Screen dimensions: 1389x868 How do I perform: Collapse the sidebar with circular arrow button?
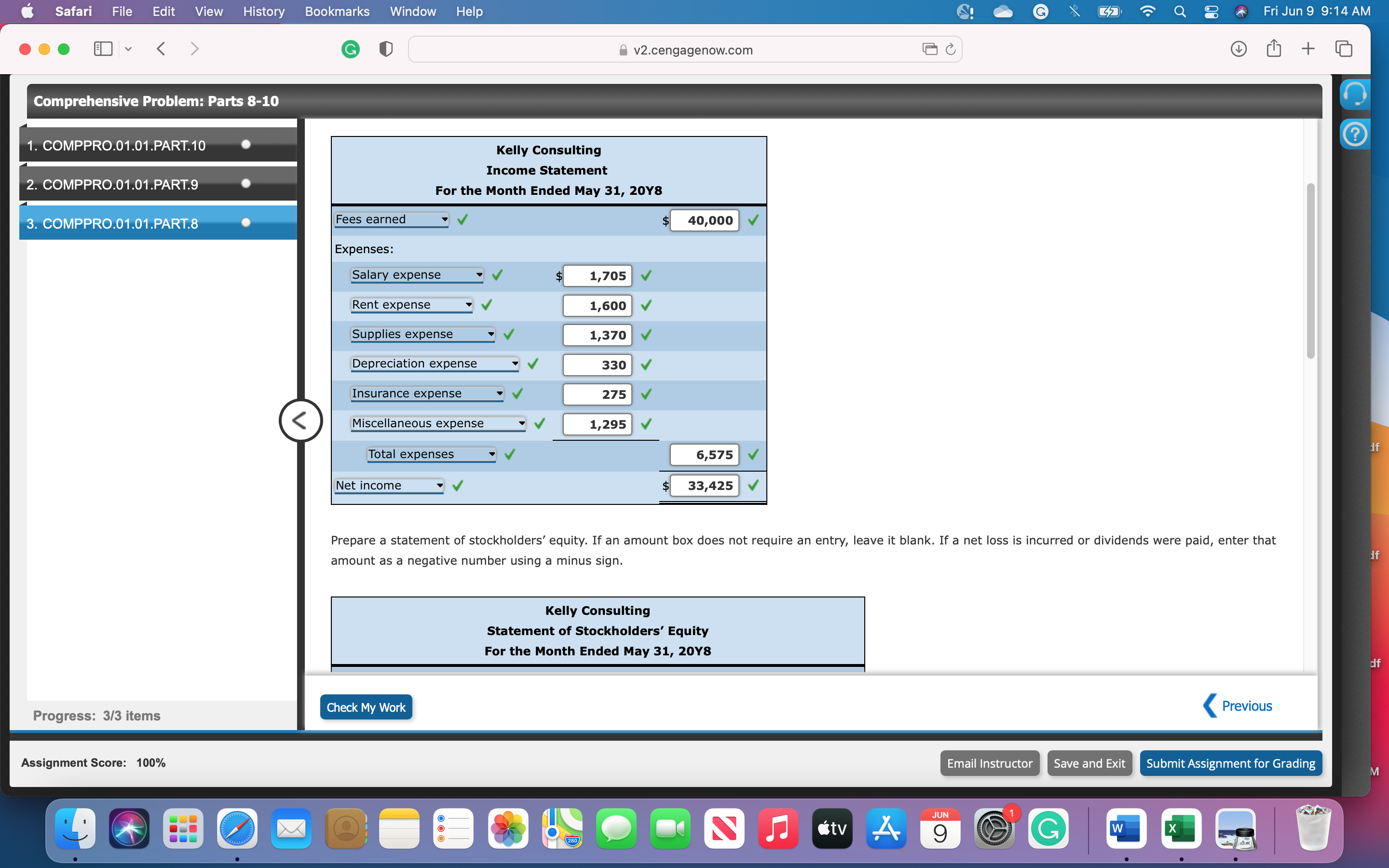tap(300, 420)
